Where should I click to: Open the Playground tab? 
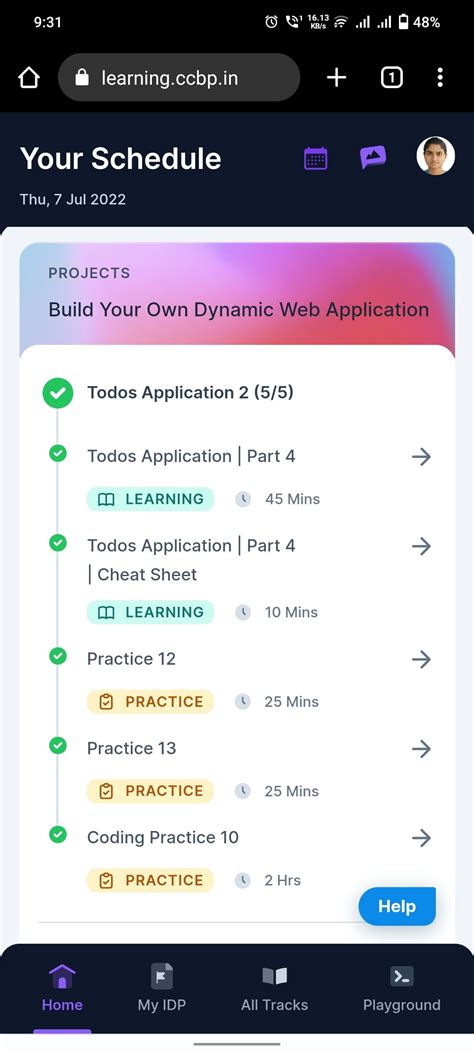click(401, 988)
